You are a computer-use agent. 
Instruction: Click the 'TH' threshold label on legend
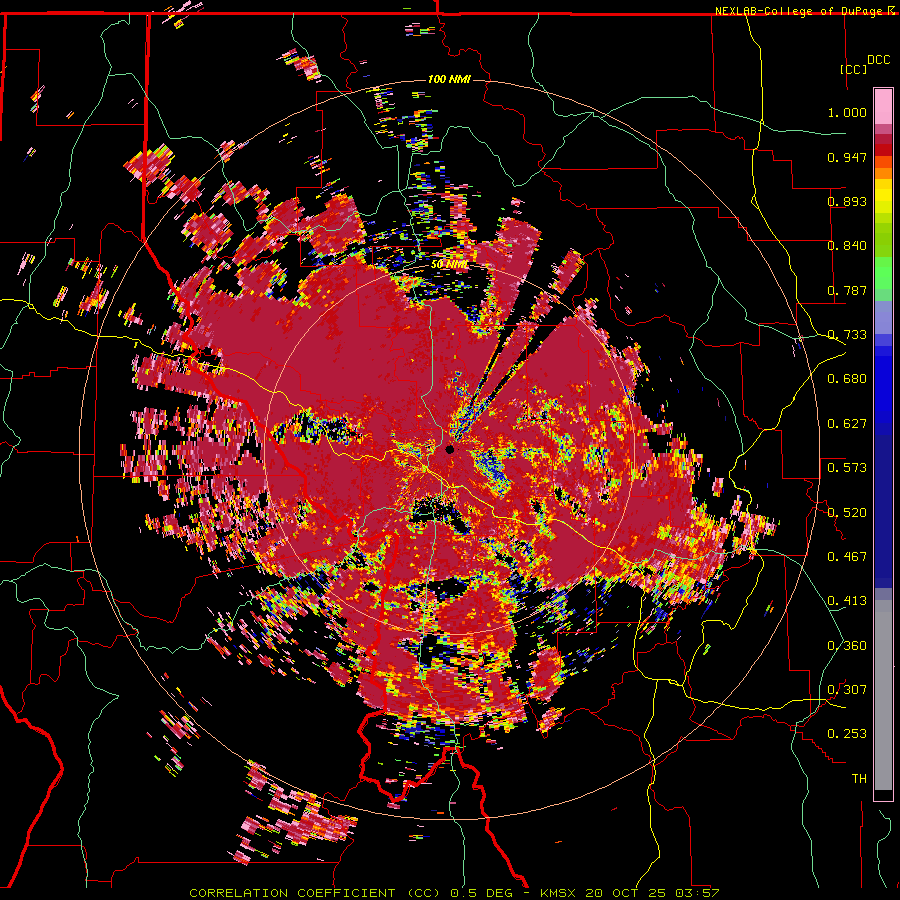[859, 779]
